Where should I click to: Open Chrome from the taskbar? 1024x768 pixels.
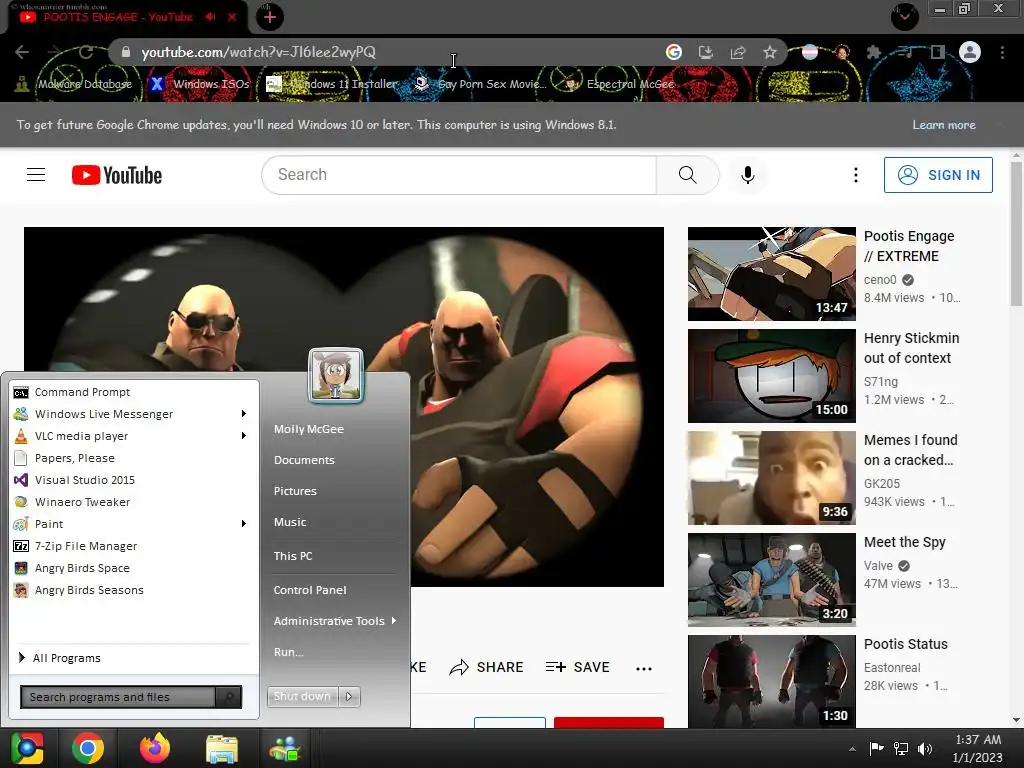(x=88, y=748)
